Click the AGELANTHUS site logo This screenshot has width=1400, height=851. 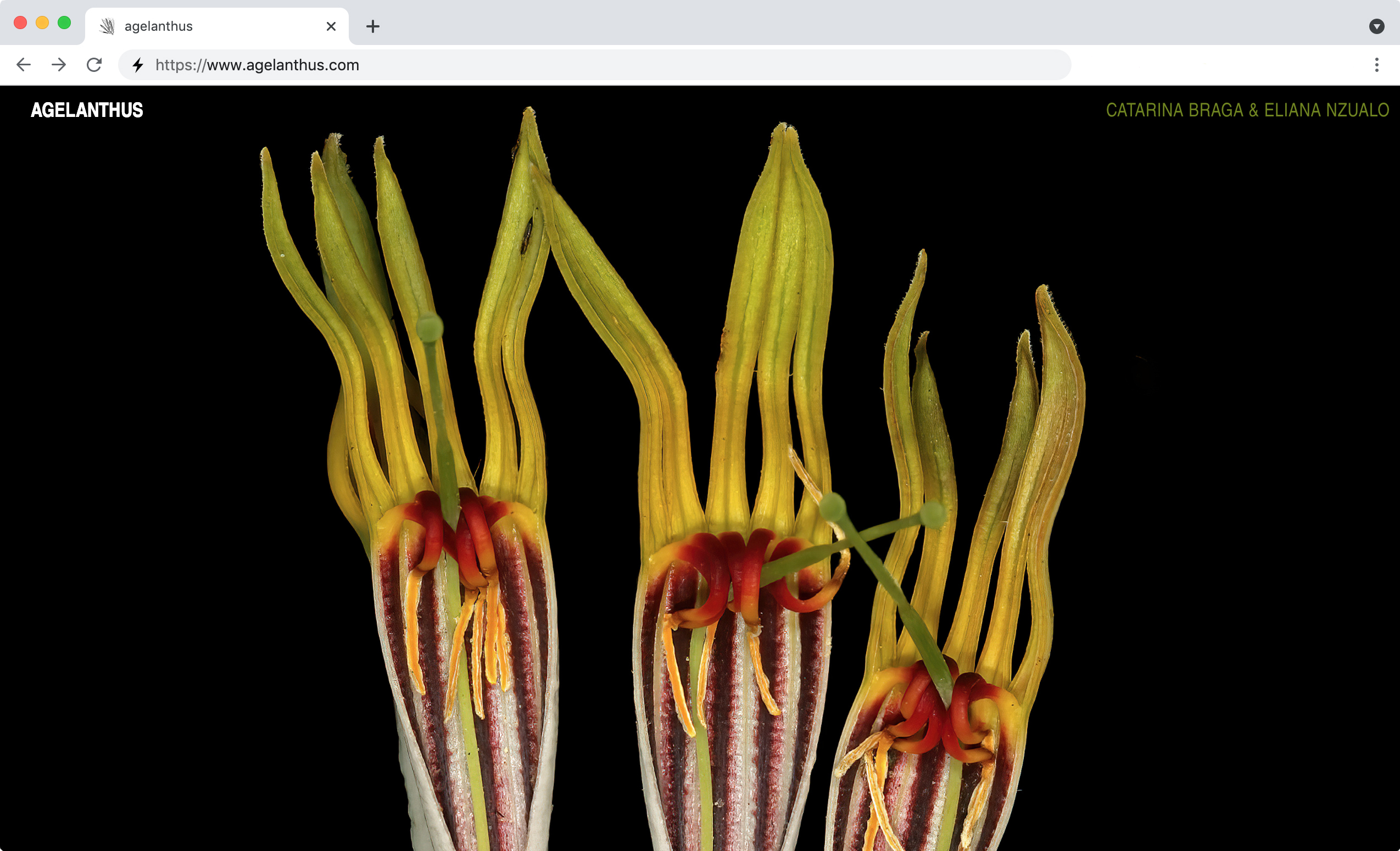point(87,110)
